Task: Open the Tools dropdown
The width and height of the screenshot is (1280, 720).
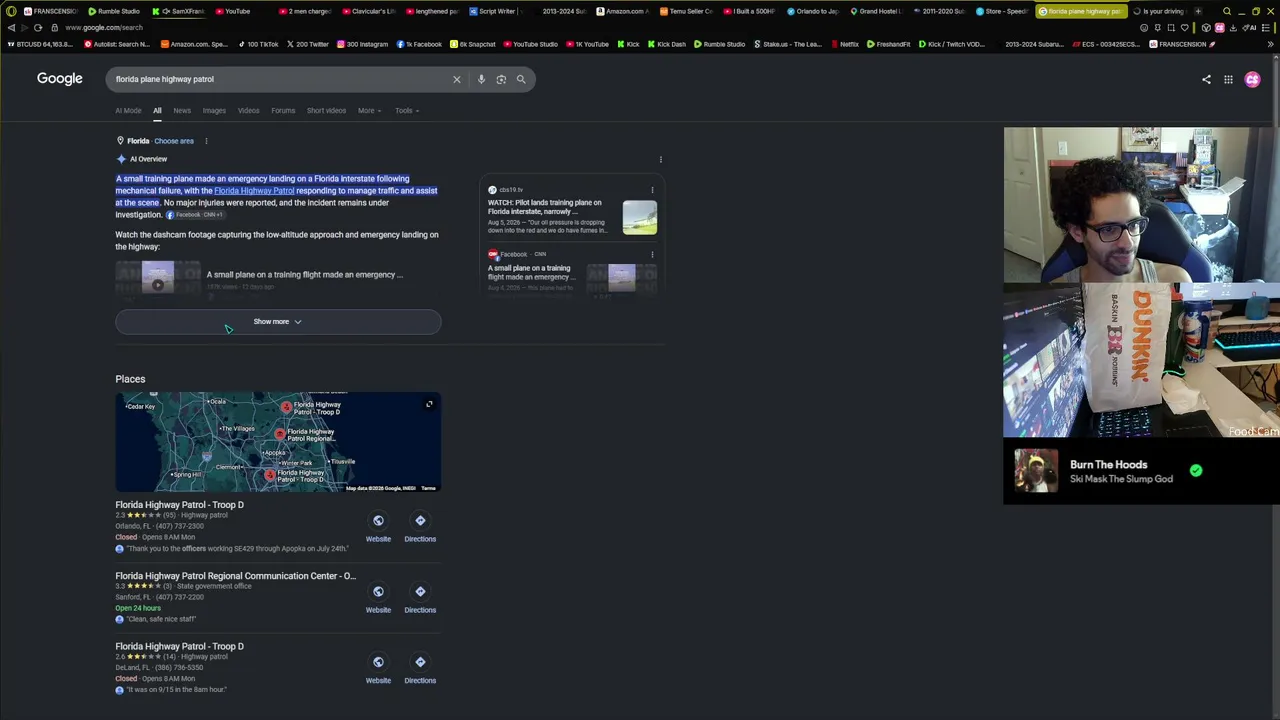Action: 406,111
